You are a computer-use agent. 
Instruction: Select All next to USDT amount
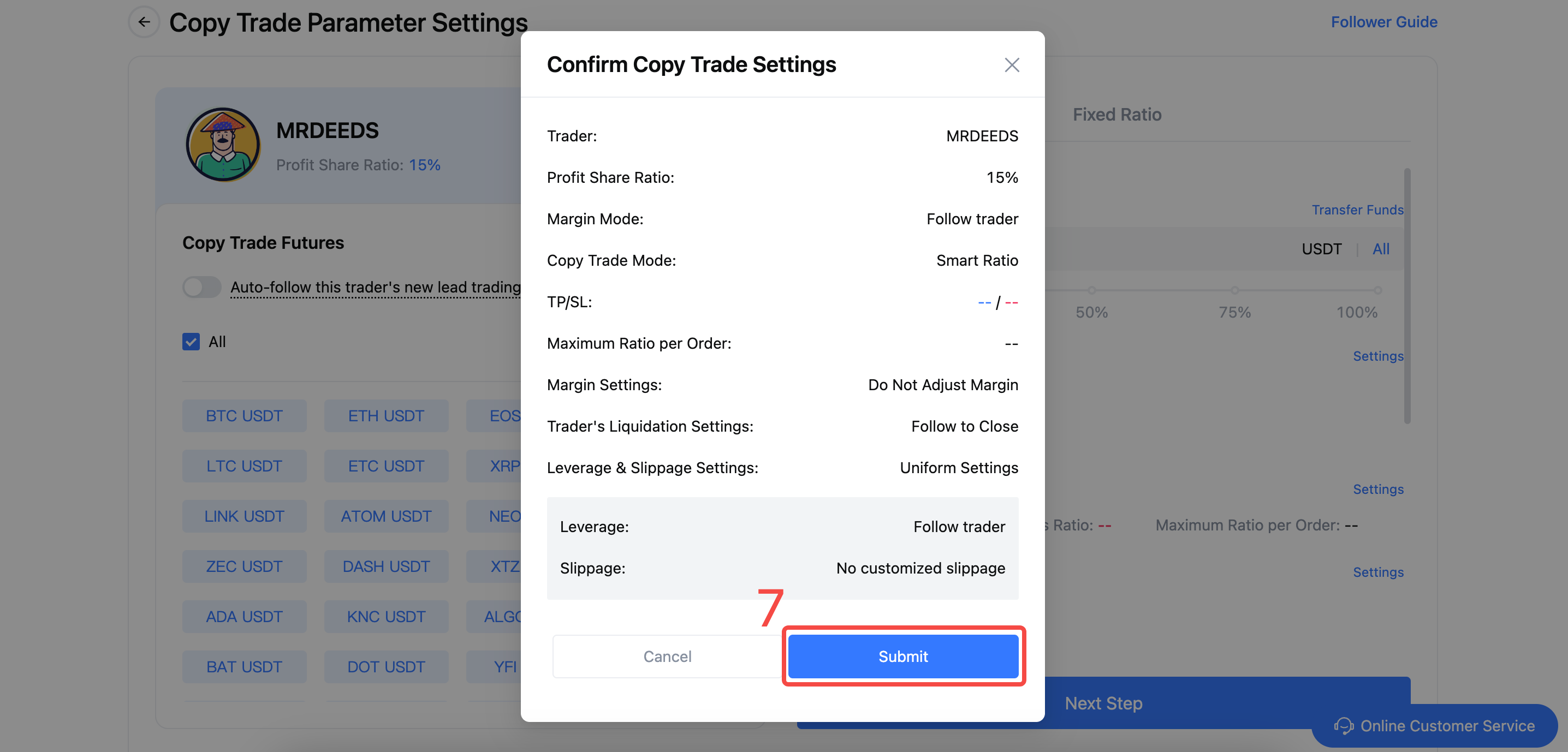pos(1381,249)
